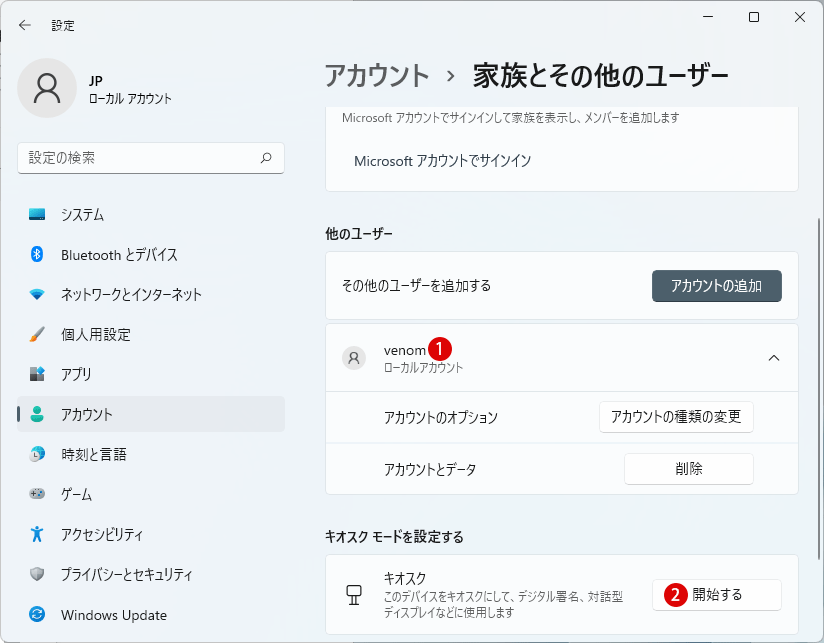Close the Settings window
Screen dimensions: 824x643
pos(799,17)
